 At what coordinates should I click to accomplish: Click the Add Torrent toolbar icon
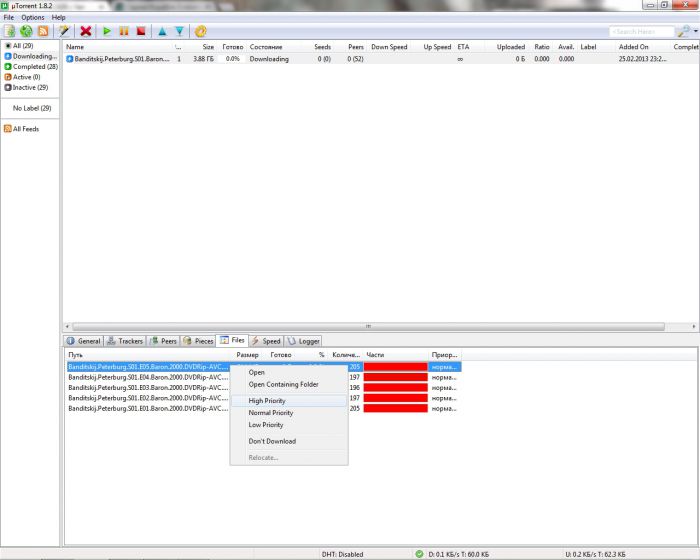9,32
